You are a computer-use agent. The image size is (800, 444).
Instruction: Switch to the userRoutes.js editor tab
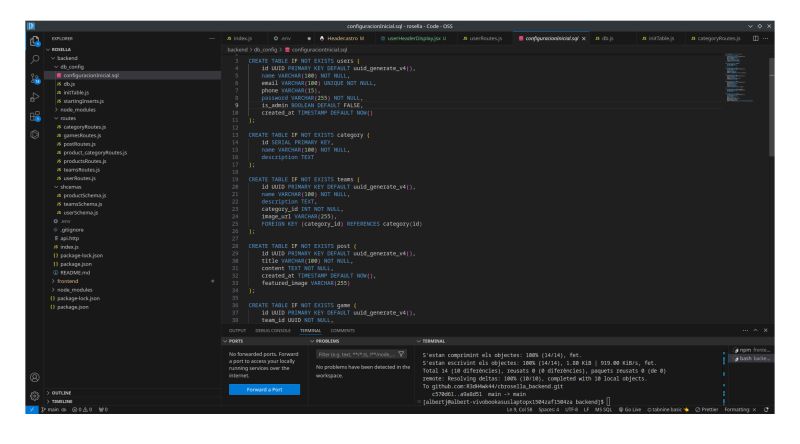click(483, 38)
